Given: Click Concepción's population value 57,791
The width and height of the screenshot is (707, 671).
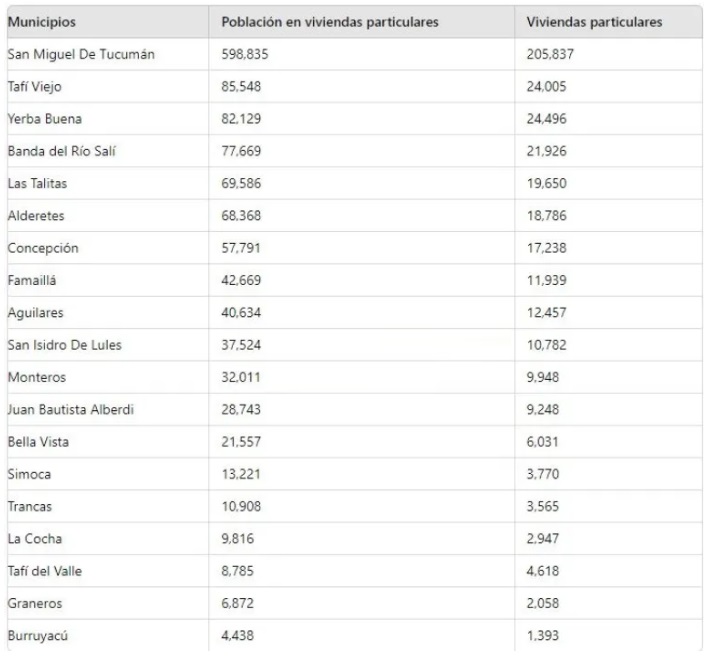Looking at the screenshot, I should pyautogui.click(x=243, y=248).
